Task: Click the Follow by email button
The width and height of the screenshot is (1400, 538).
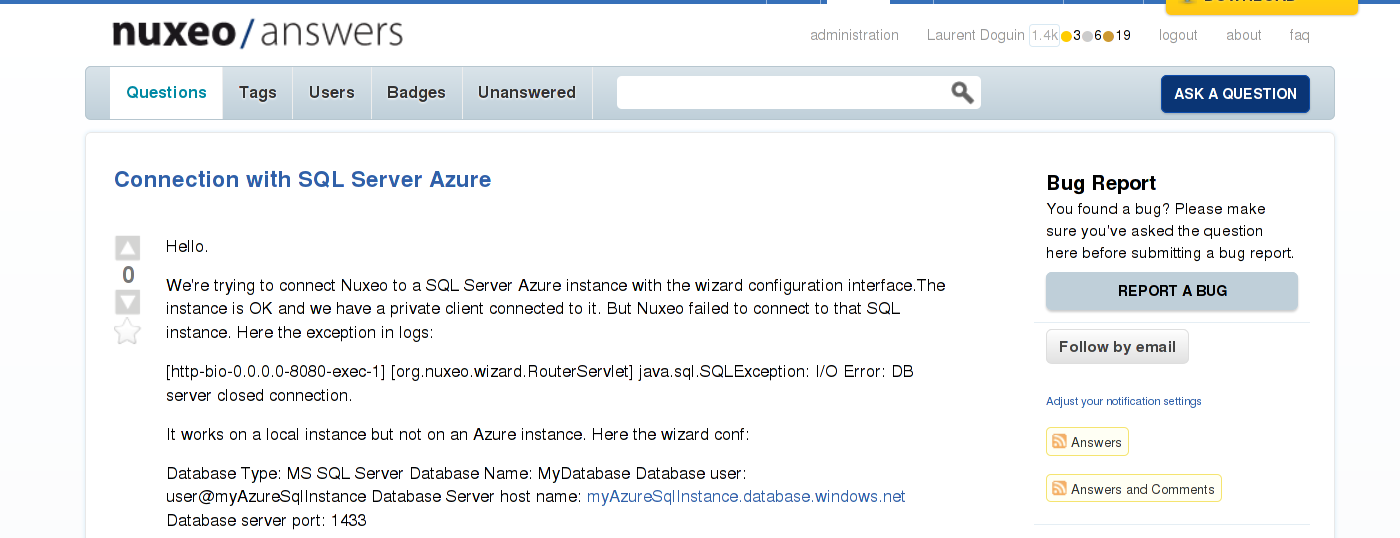Action: [x=1117, y=347]
